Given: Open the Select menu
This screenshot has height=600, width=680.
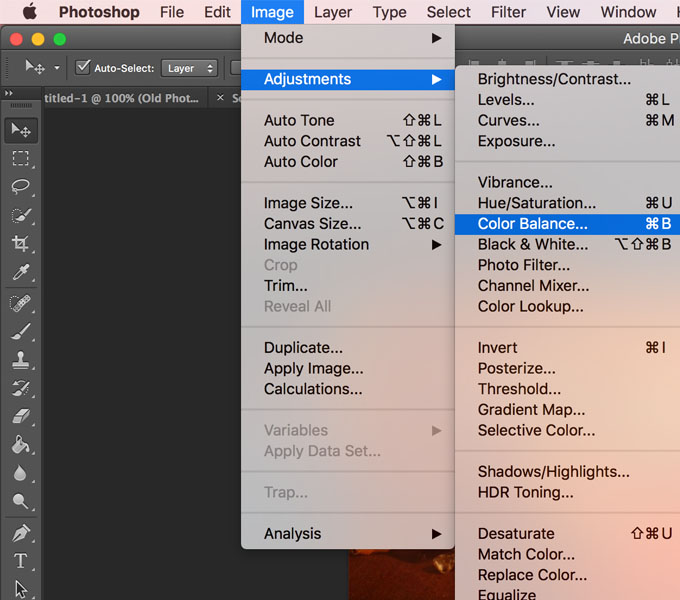Looking at the screenshot, I should coord(448,12).
